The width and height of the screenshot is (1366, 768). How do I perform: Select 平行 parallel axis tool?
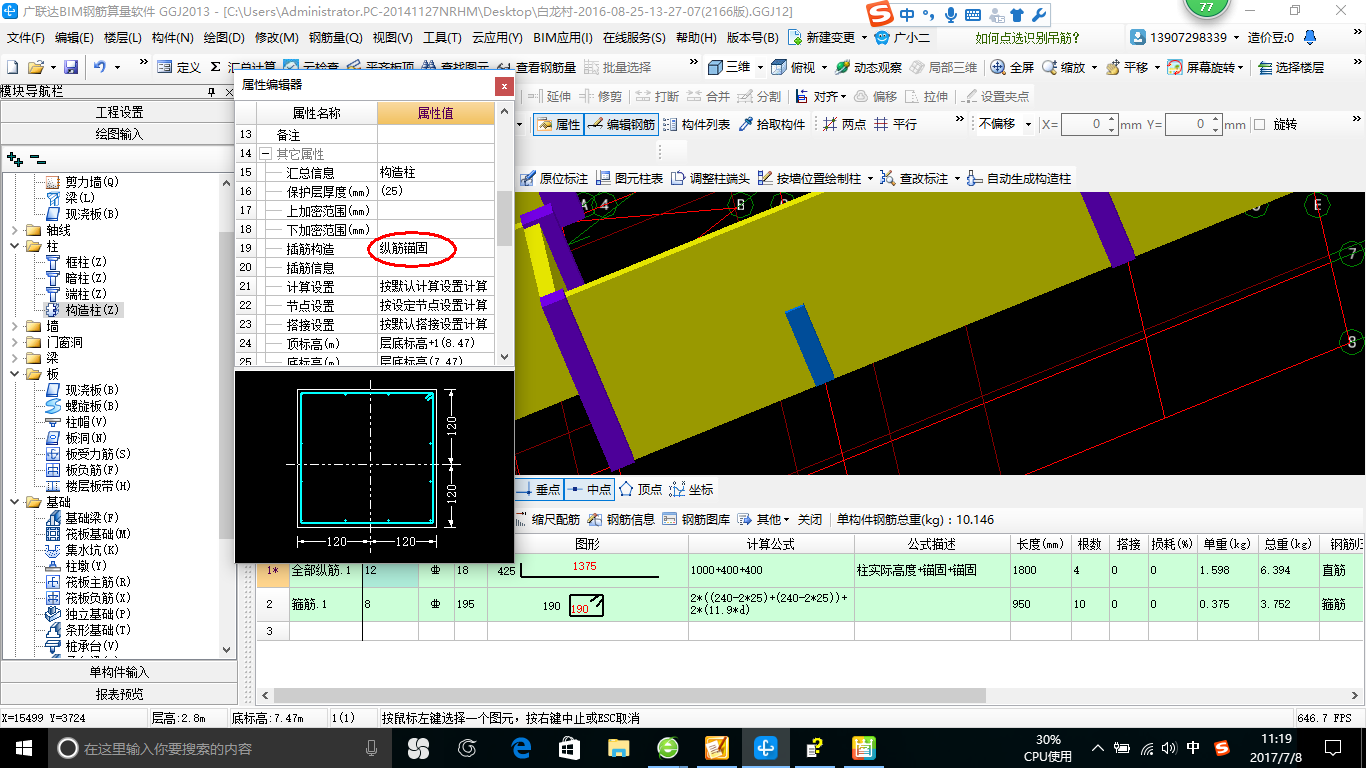(x=895, y=124)
